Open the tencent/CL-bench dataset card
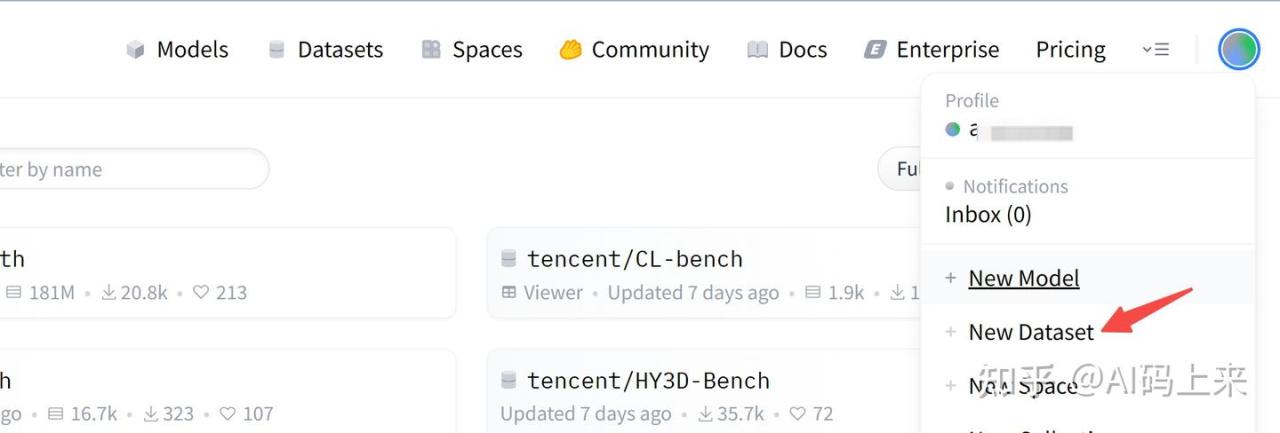 (x=635, y=259)
